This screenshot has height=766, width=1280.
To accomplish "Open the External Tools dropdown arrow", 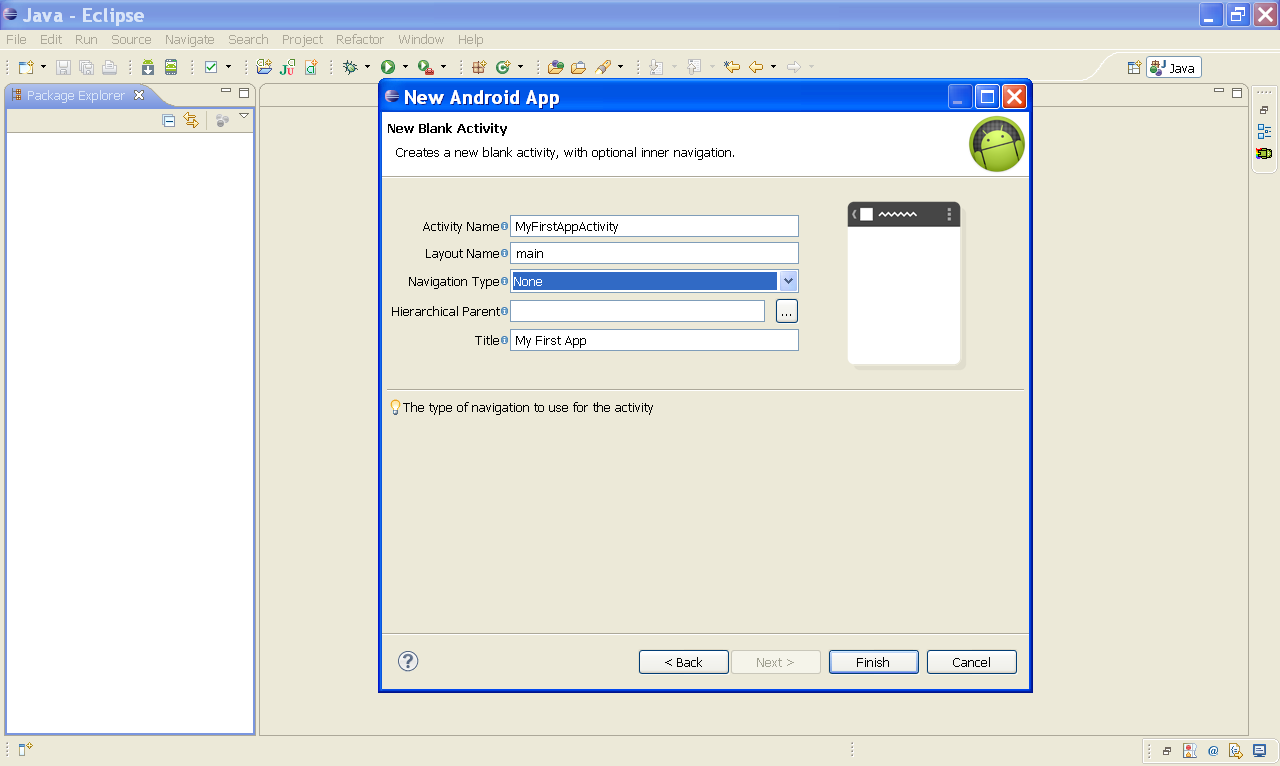I will (443, 67).
